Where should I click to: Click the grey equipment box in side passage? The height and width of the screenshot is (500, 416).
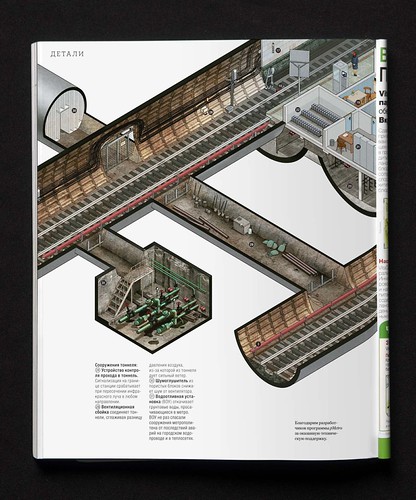click(x=241, y=225)
